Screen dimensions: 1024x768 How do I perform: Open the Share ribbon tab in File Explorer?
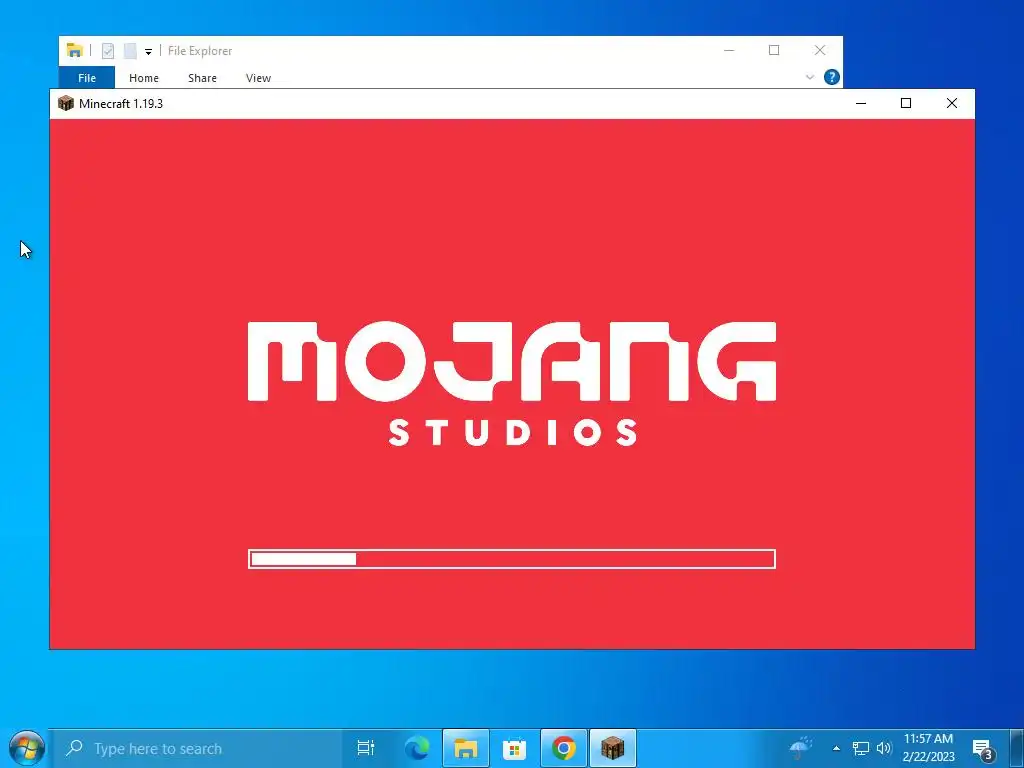(x=202, y=78)
